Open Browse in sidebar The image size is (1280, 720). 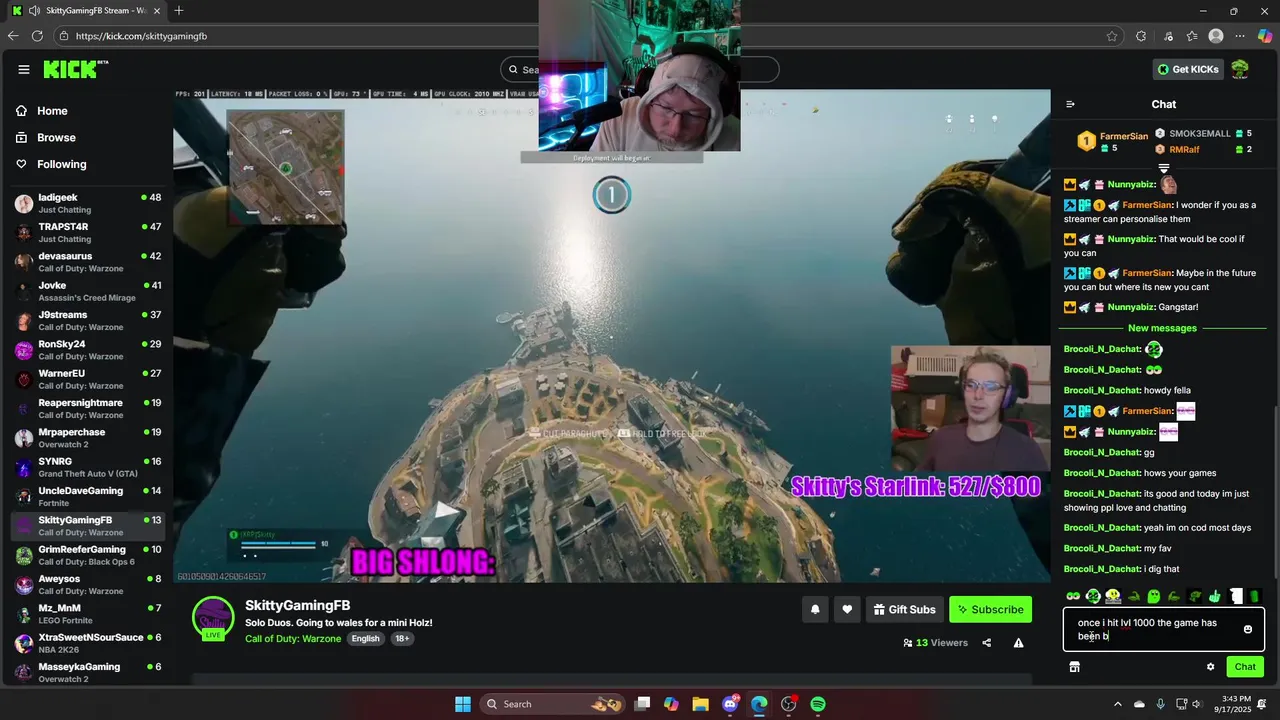click(x=90, y=138)
